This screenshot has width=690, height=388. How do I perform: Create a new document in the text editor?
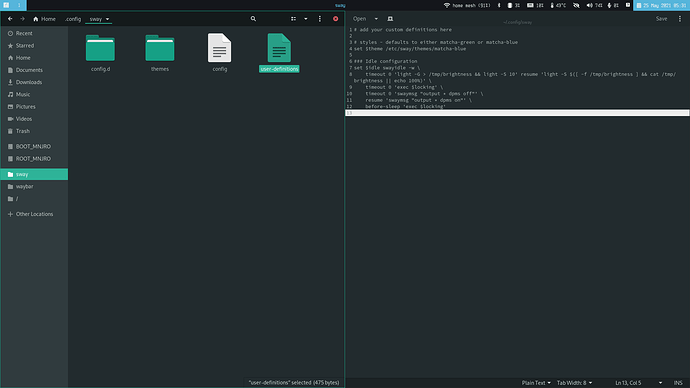click(390, 19)
